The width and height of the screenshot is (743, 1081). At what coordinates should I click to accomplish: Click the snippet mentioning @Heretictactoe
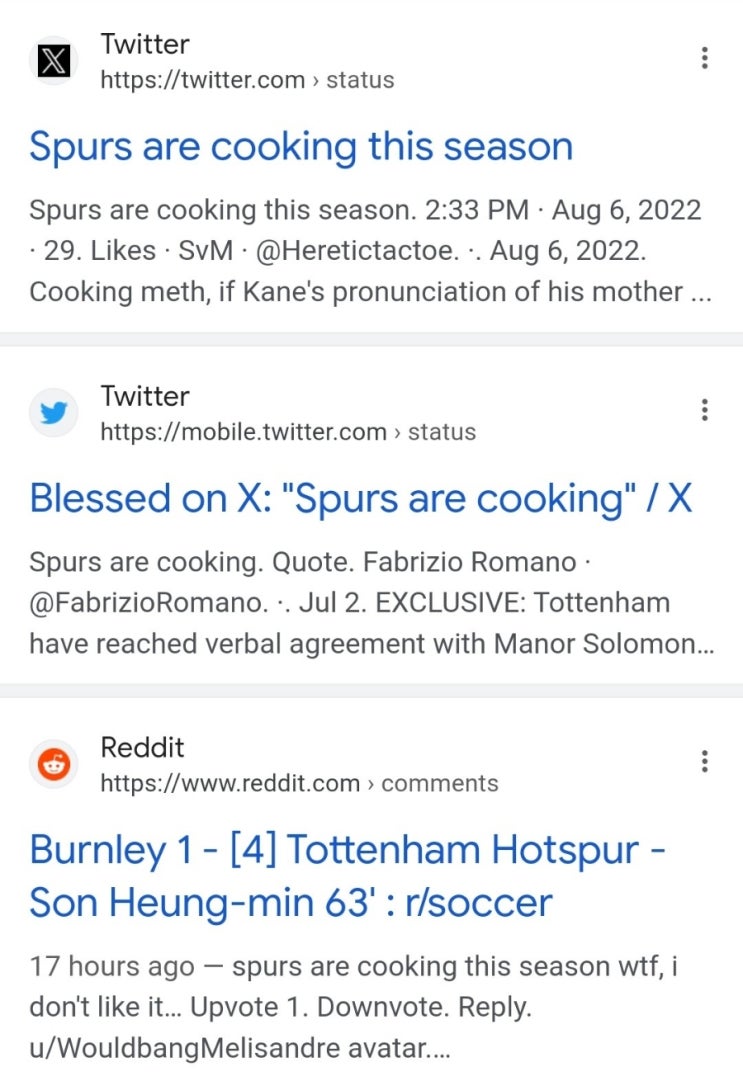pos(370,251)
